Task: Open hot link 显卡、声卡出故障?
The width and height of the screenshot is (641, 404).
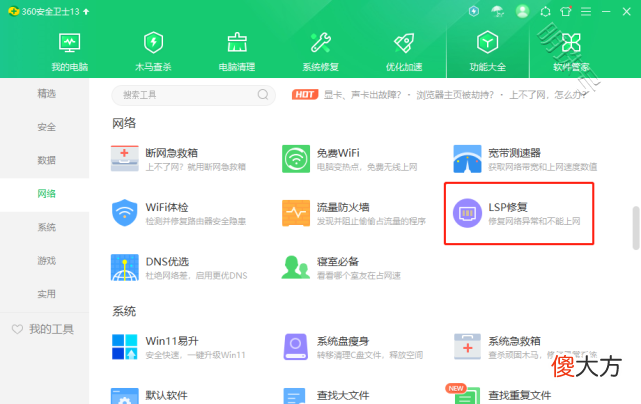Action: pos(362,95)
